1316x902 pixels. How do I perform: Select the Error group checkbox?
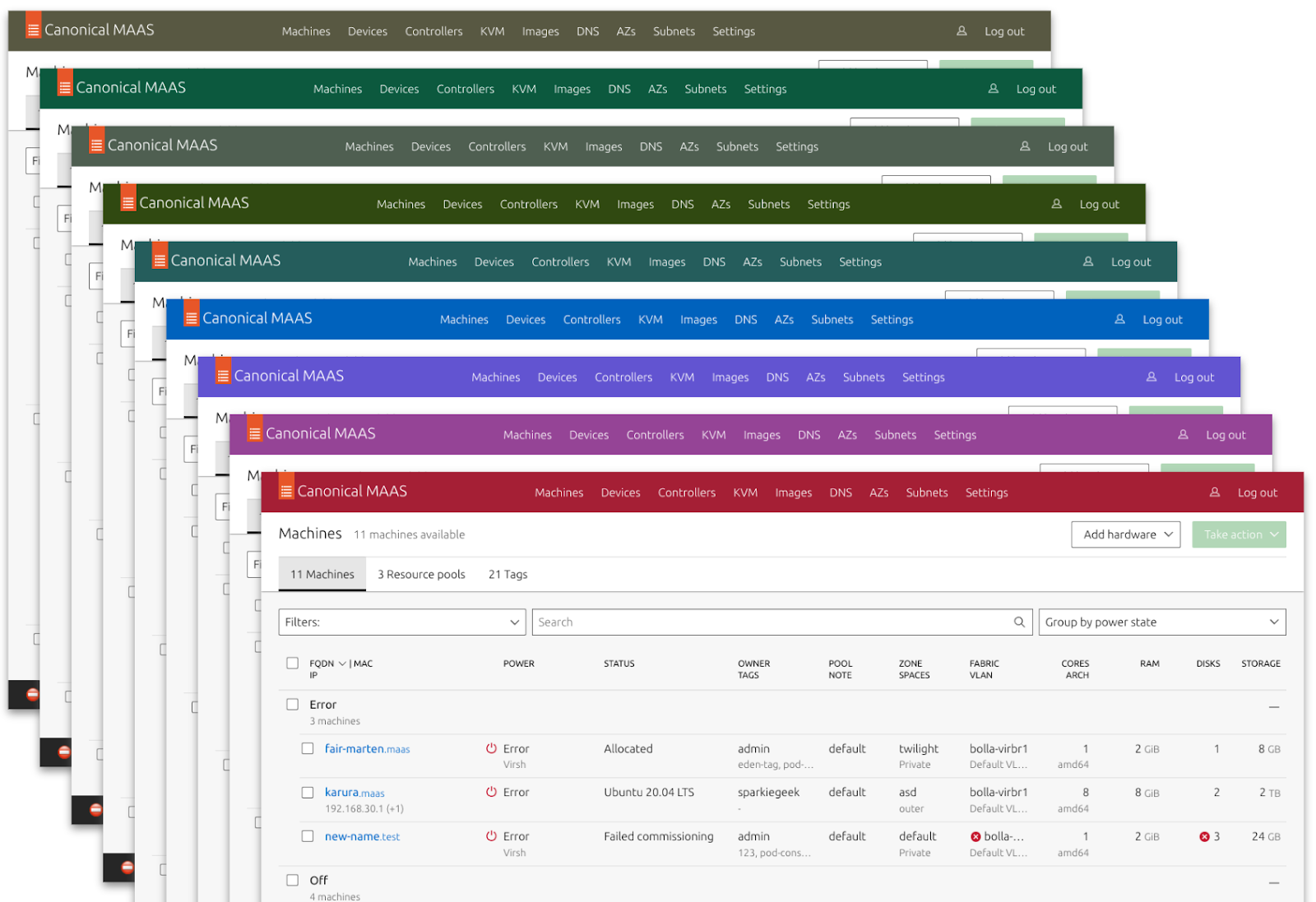pyautogui.click(x=292, y=704)
